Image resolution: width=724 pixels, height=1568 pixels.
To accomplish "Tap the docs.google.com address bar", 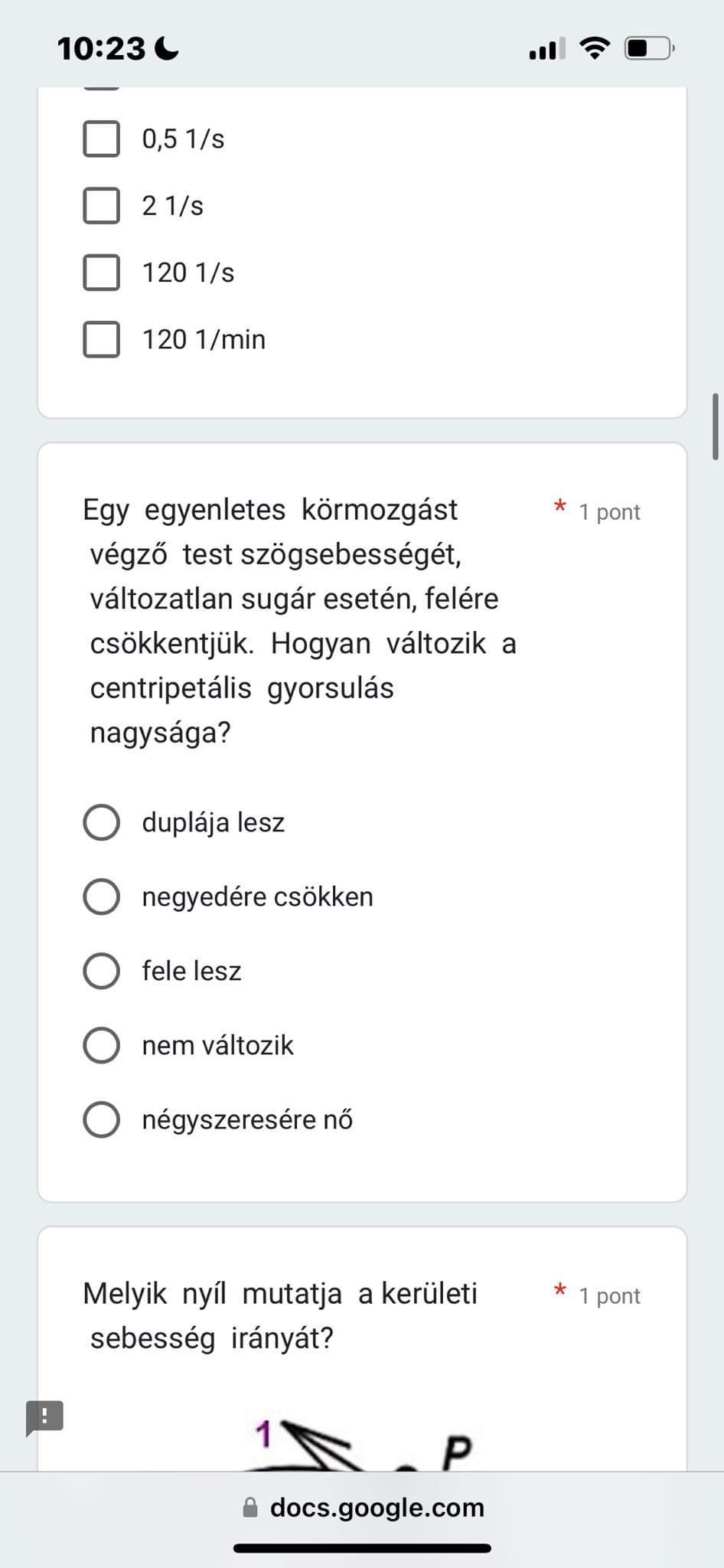I will click(377, 1508).
